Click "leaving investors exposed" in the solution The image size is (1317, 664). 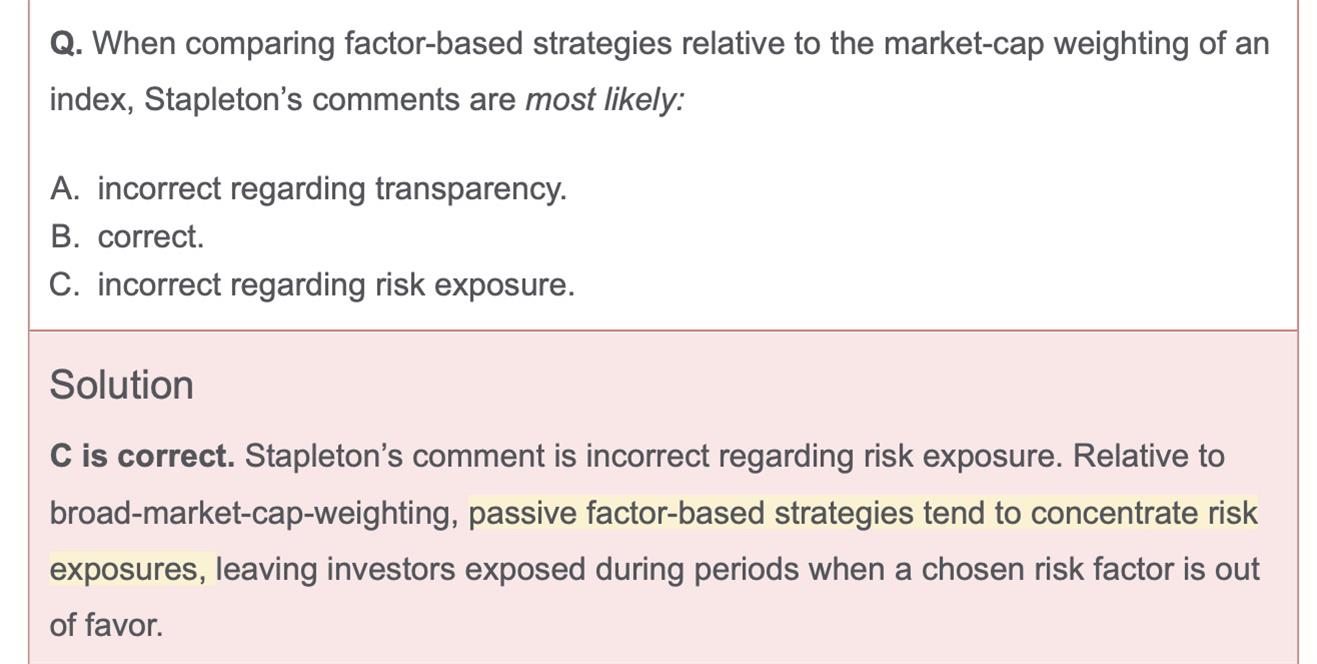[x=400, y=569]
